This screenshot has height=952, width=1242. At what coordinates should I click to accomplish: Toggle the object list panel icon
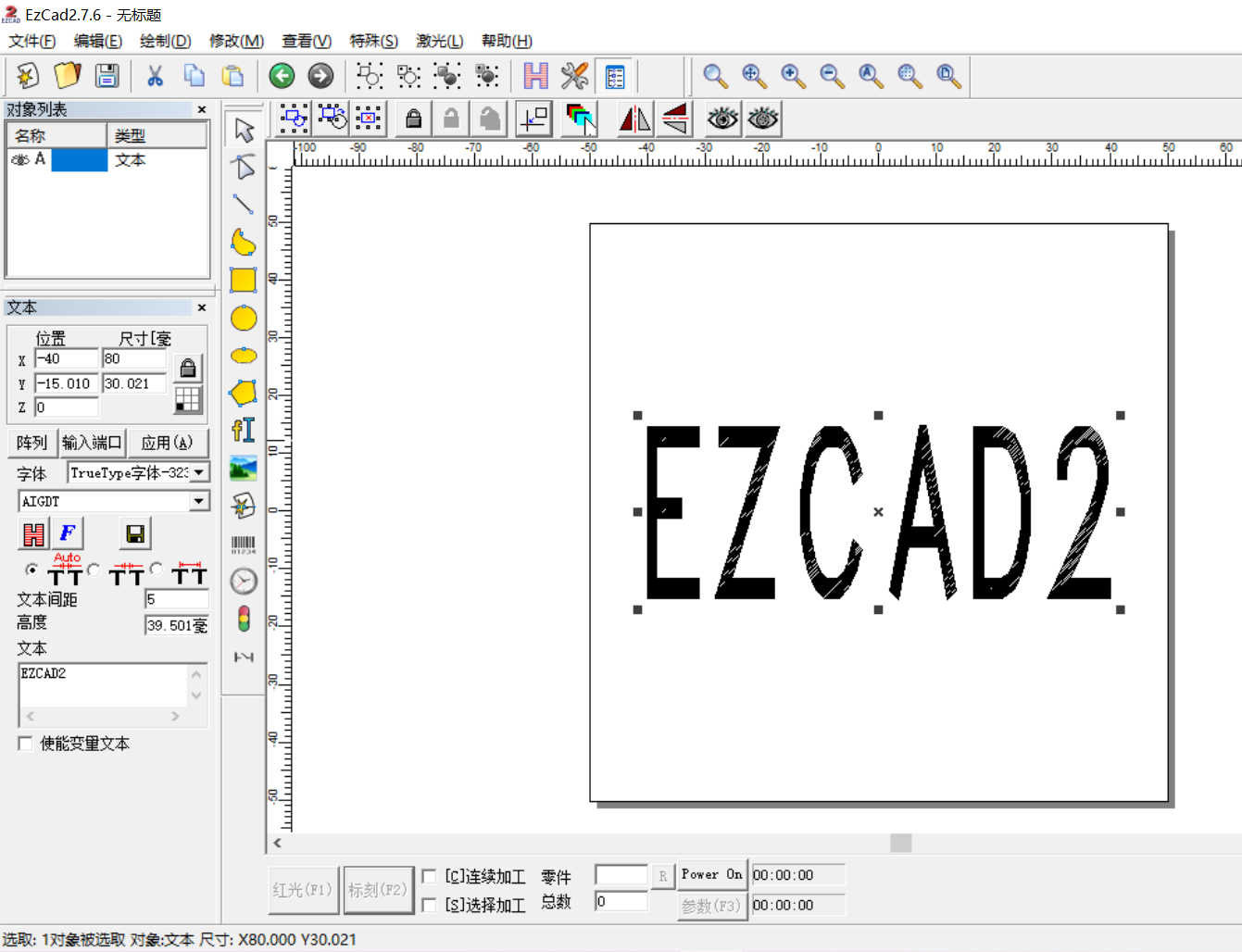(x=615, y=75)
